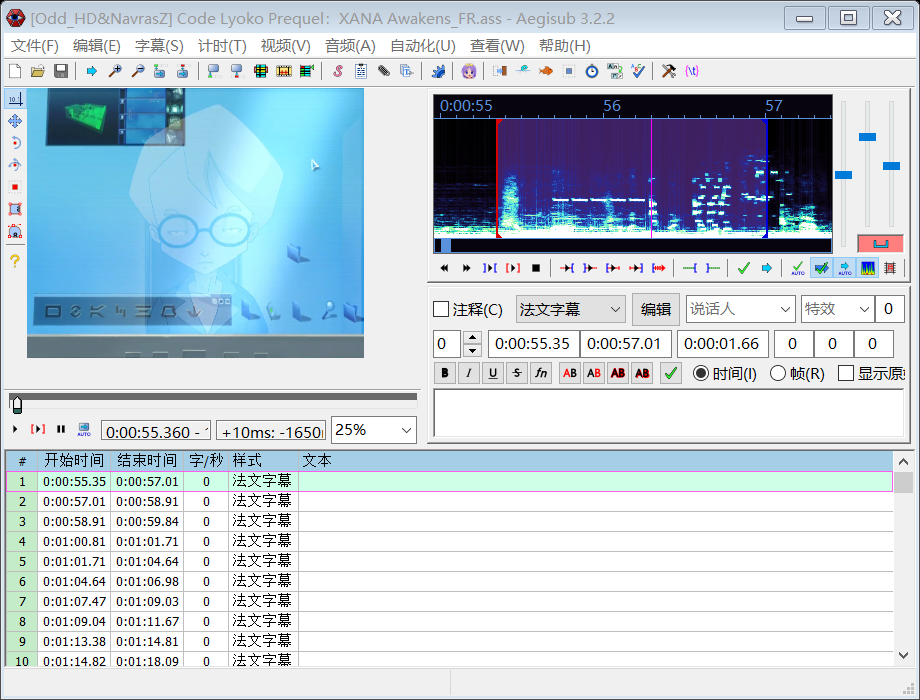Select subtitle row 5 in the grid

click(x=449, y=562)
